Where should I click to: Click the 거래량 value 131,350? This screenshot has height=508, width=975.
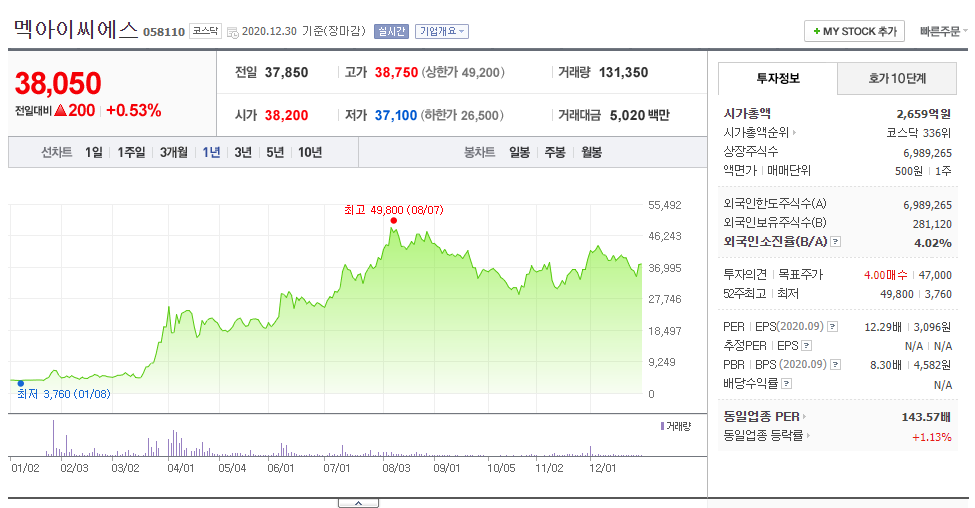pyautogui.click(x=624, y=73)
